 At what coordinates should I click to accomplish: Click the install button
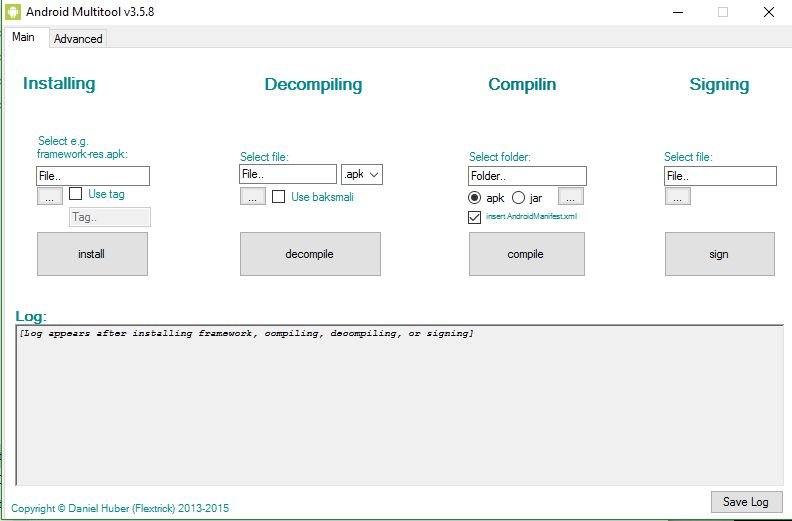pyautogui.click(x=92, y=254)
